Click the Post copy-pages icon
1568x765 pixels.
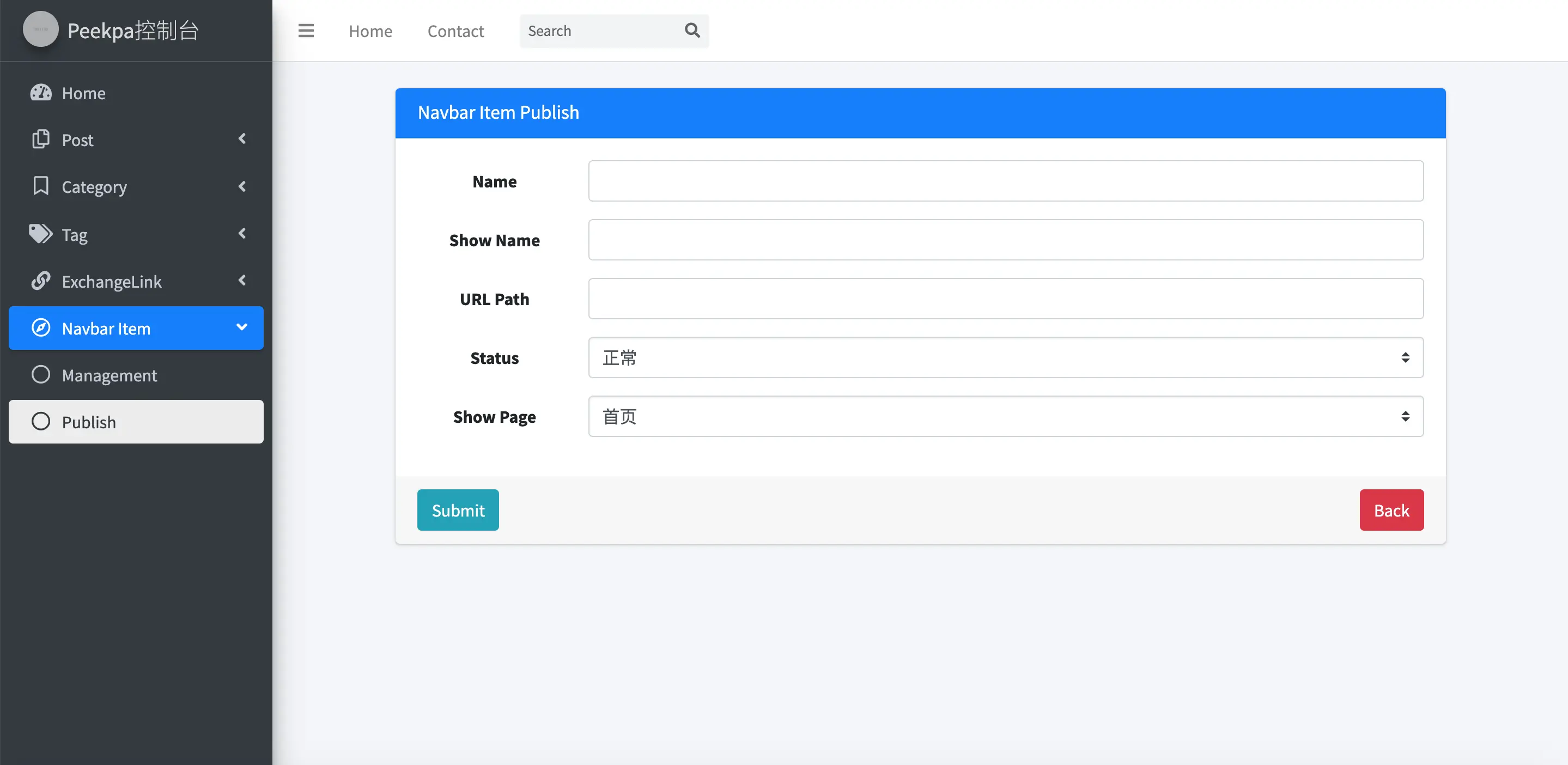[x=41, y=139]
